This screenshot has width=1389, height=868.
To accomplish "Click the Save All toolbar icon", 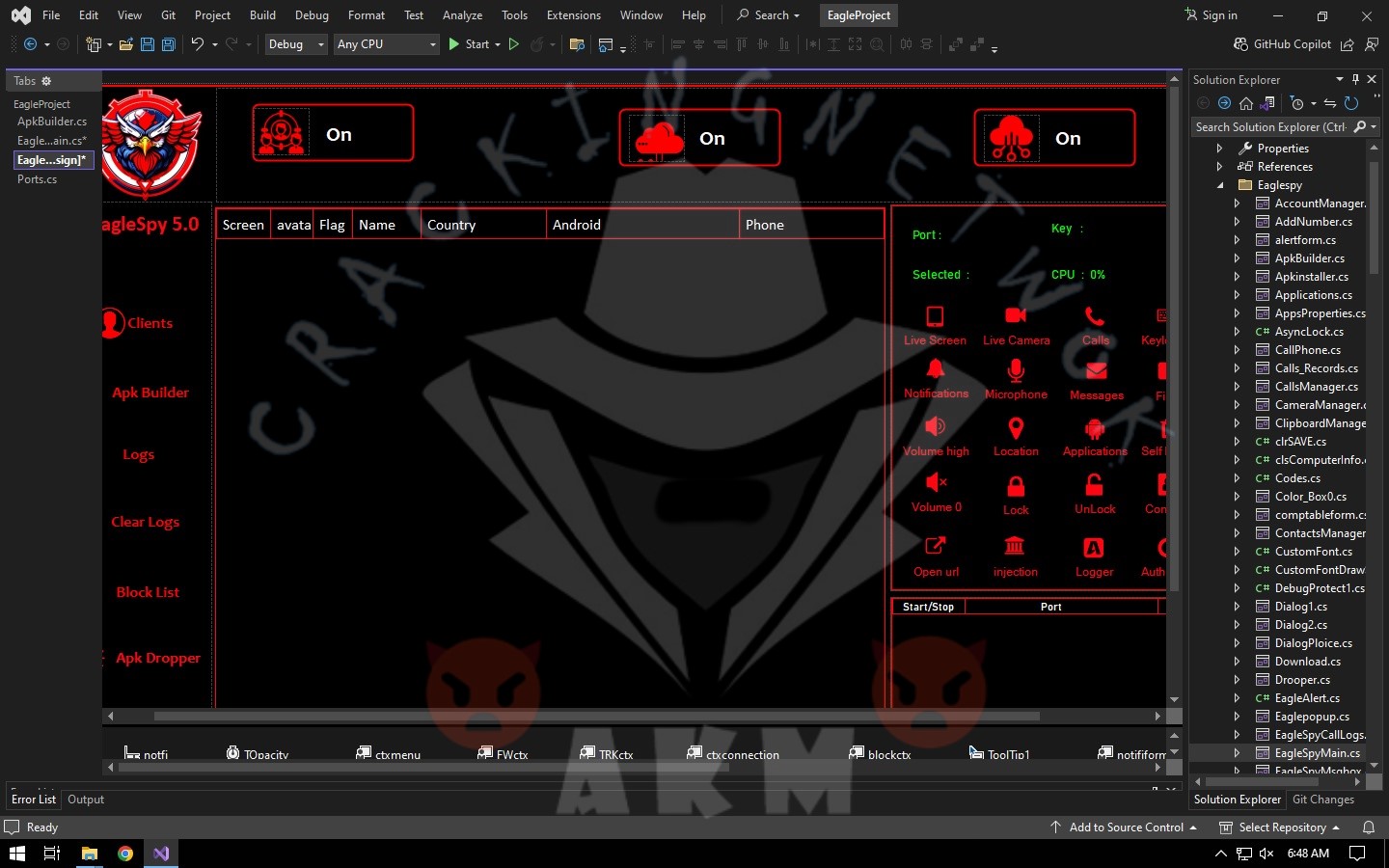I will [x=169, y=44].
